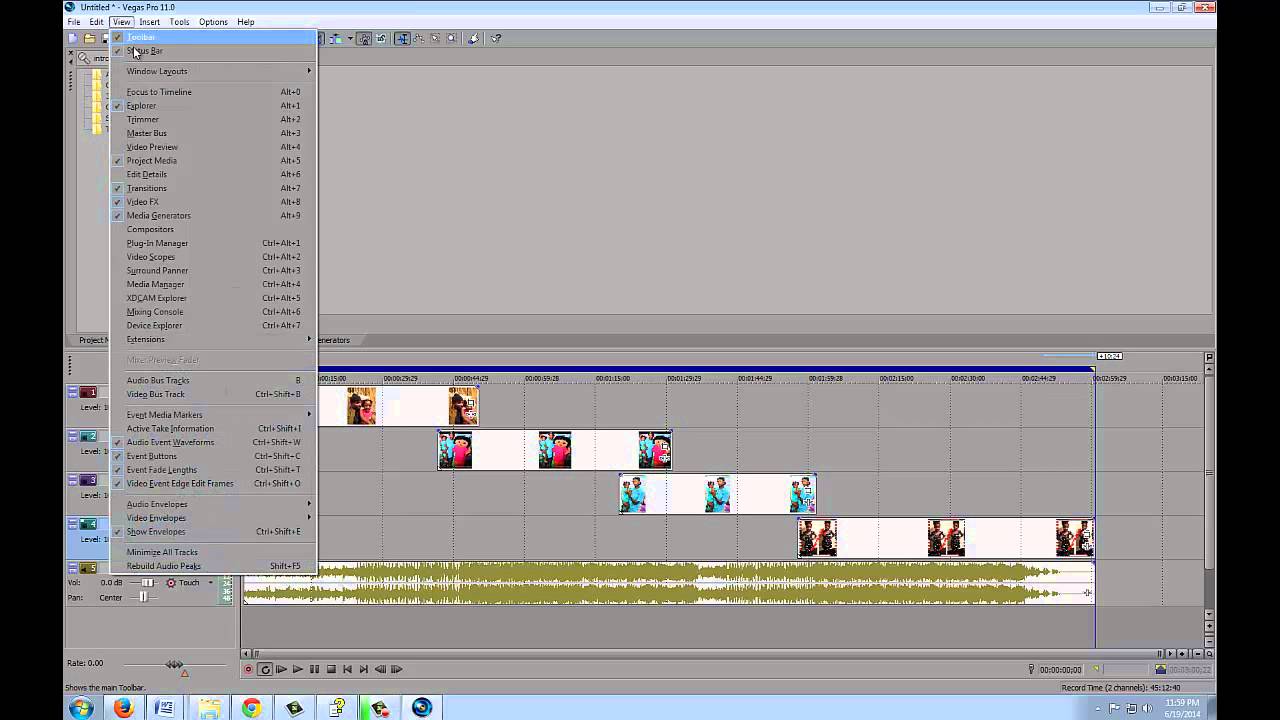Click the New project toolbar icon
This screenshot has height=720, width=1280.
click(x=73, y=38)
